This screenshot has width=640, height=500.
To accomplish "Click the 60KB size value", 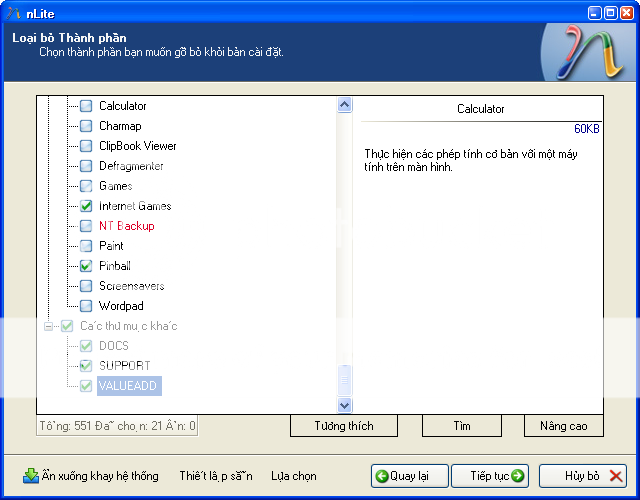I will click(x=587, y=129).
